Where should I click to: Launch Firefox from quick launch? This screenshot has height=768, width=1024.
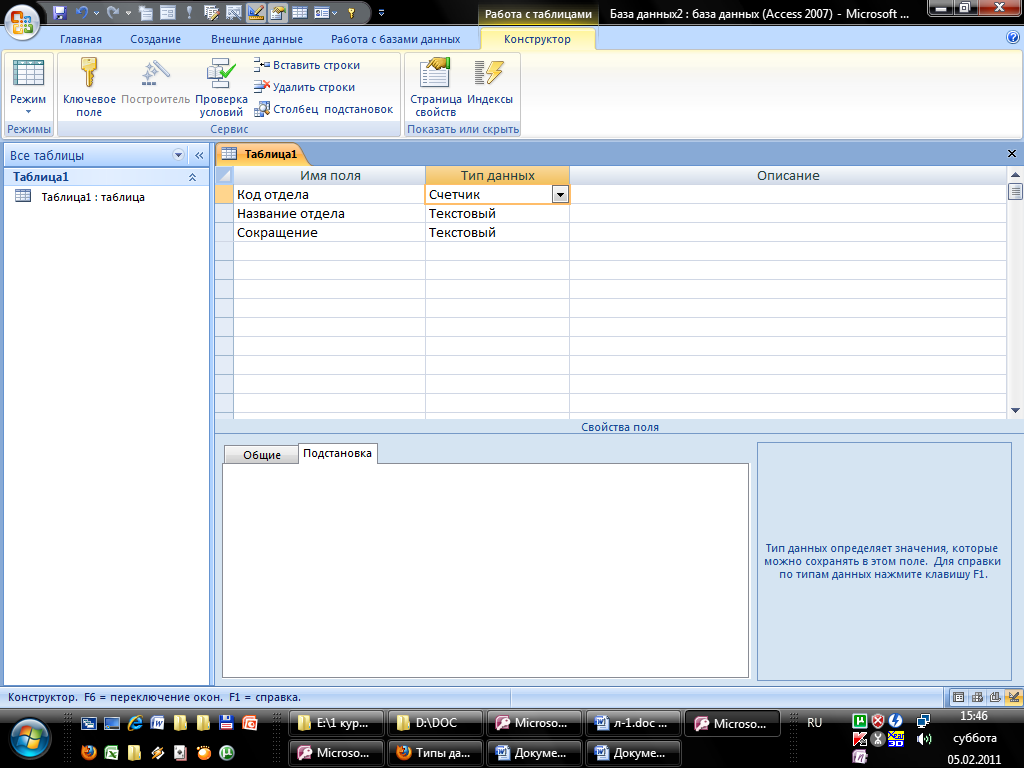(x=89, y=752)
